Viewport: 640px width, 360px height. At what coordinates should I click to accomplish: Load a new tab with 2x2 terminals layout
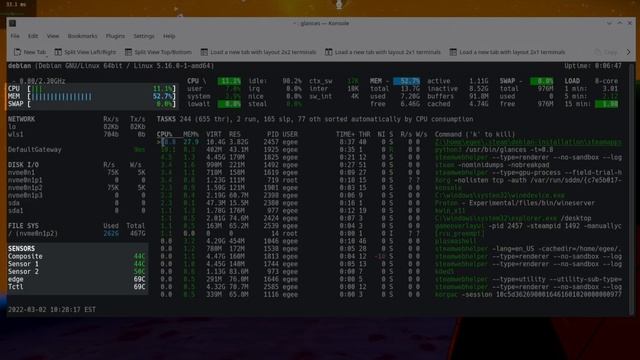tap(258, 52)
